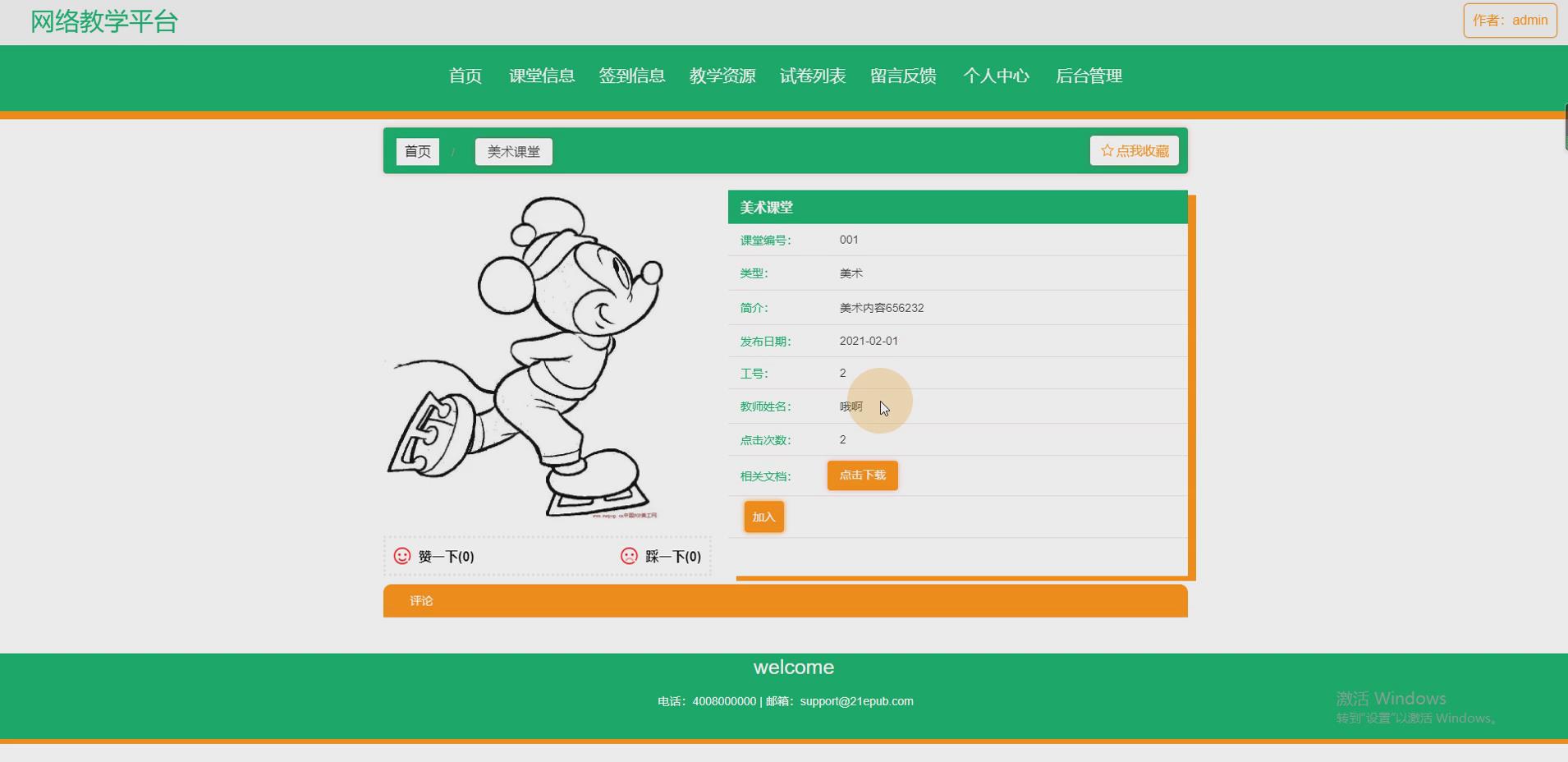Go to 留言反馈 menu item
1568x762 pixels.
pyautogui.click(x=903, y=76)
